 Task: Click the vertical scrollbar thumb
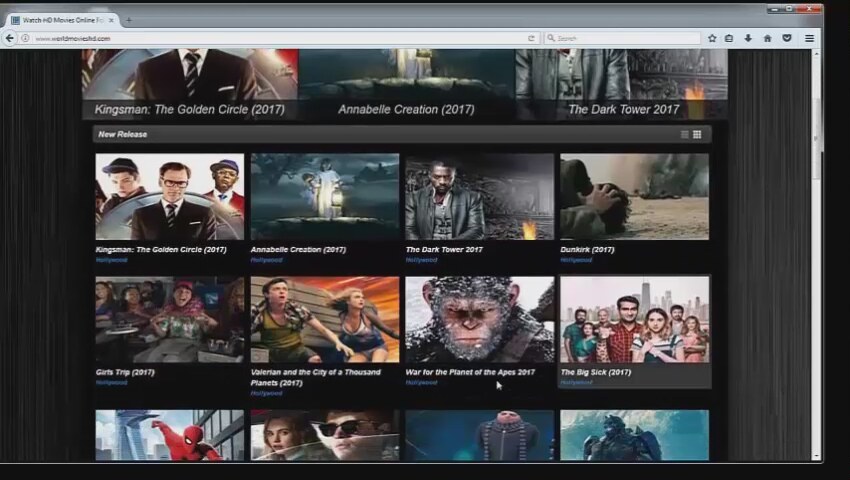[x=816, y=138]
